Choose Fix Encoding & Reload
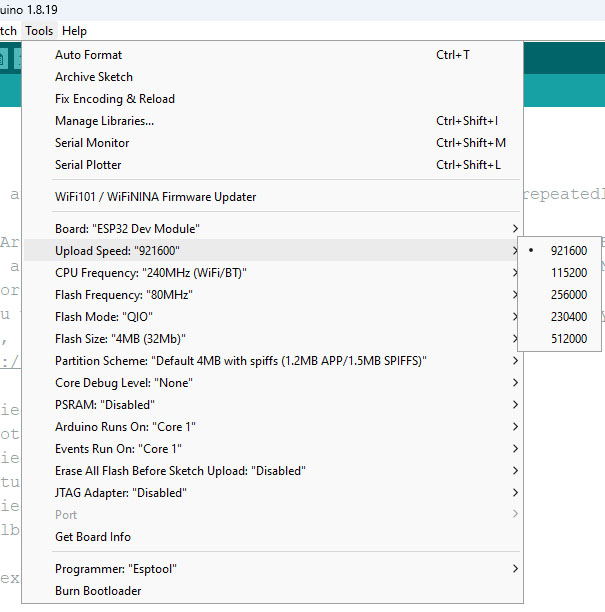This screenshot has width=605, height=612. [115, 99]
